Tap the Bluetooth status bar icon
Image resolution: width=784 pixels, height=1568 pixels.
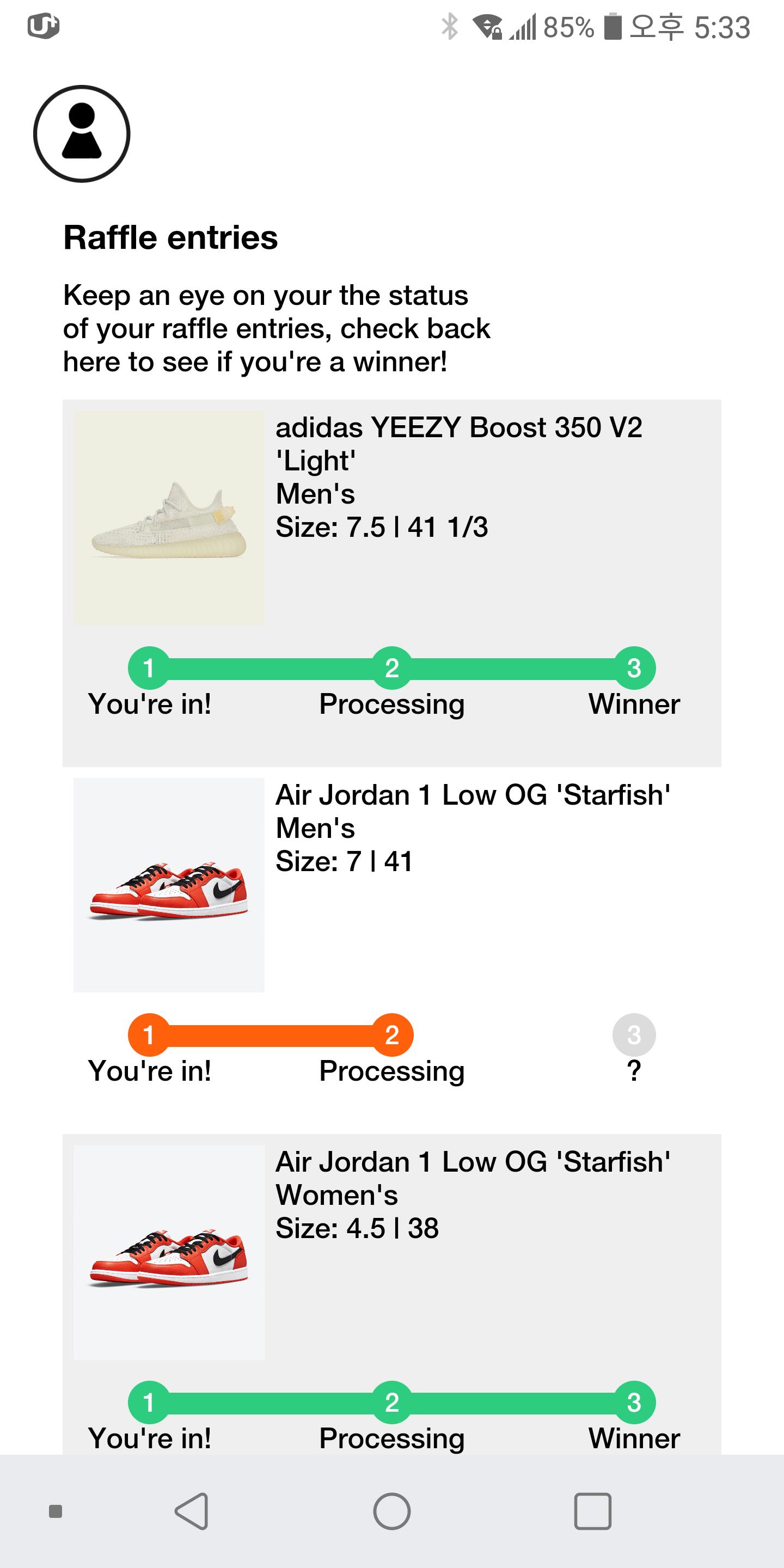[449, 27]
